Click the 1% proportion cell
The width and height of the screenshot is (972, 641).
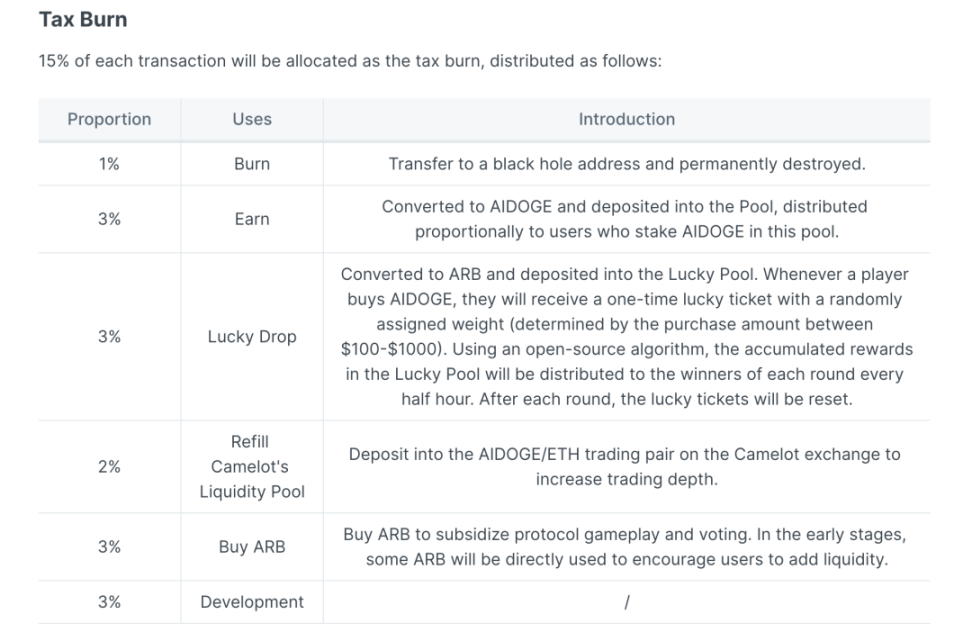[109, 164]
